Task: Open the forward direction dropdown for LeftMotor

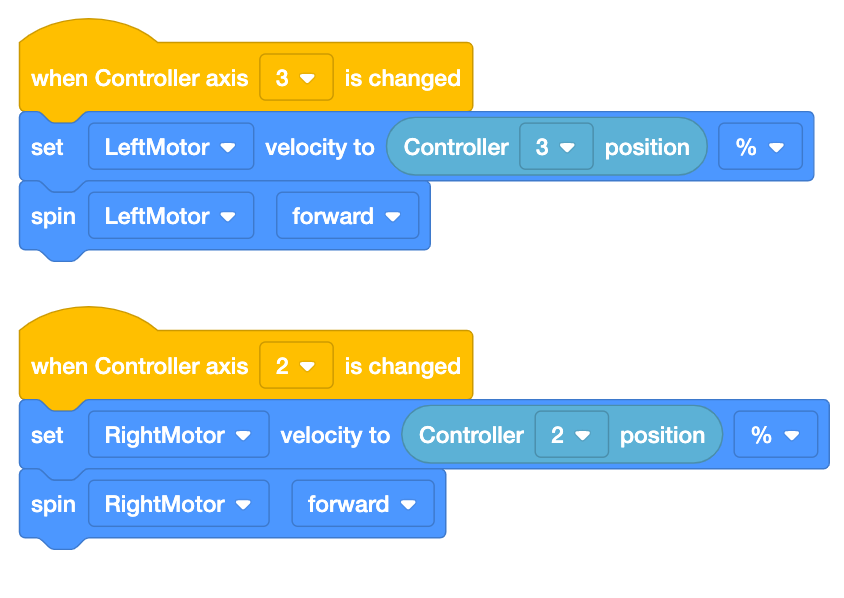Action: [x=348, y=215]
